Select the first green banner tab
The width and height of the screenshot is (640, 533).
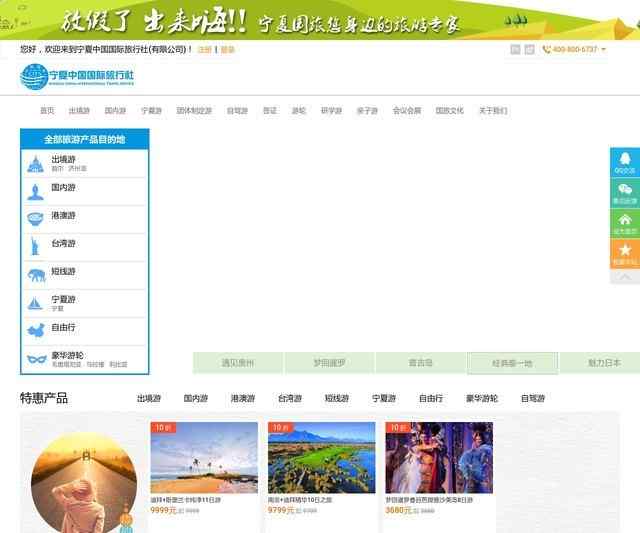(238, 363)
